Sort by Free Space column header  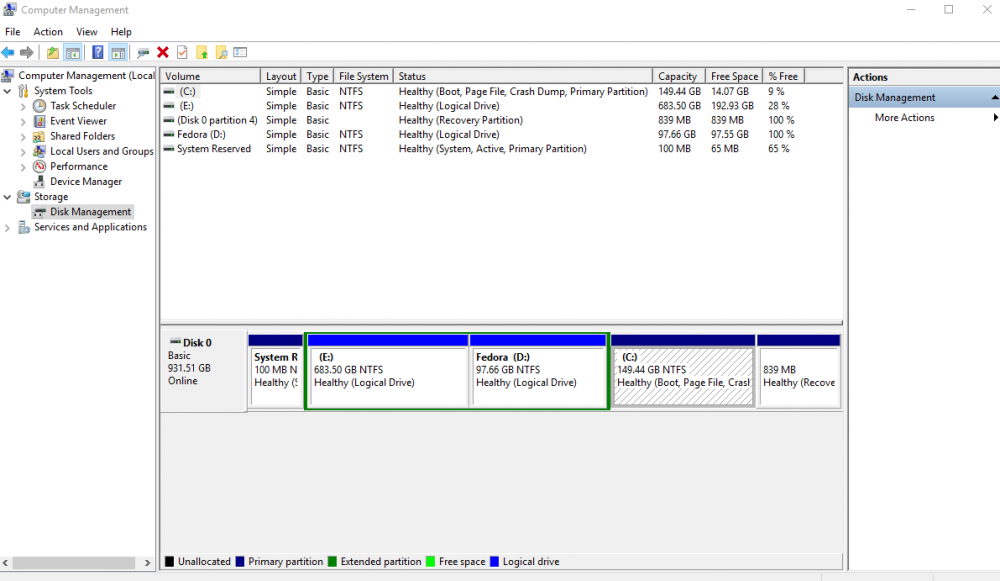pos(734,76)
